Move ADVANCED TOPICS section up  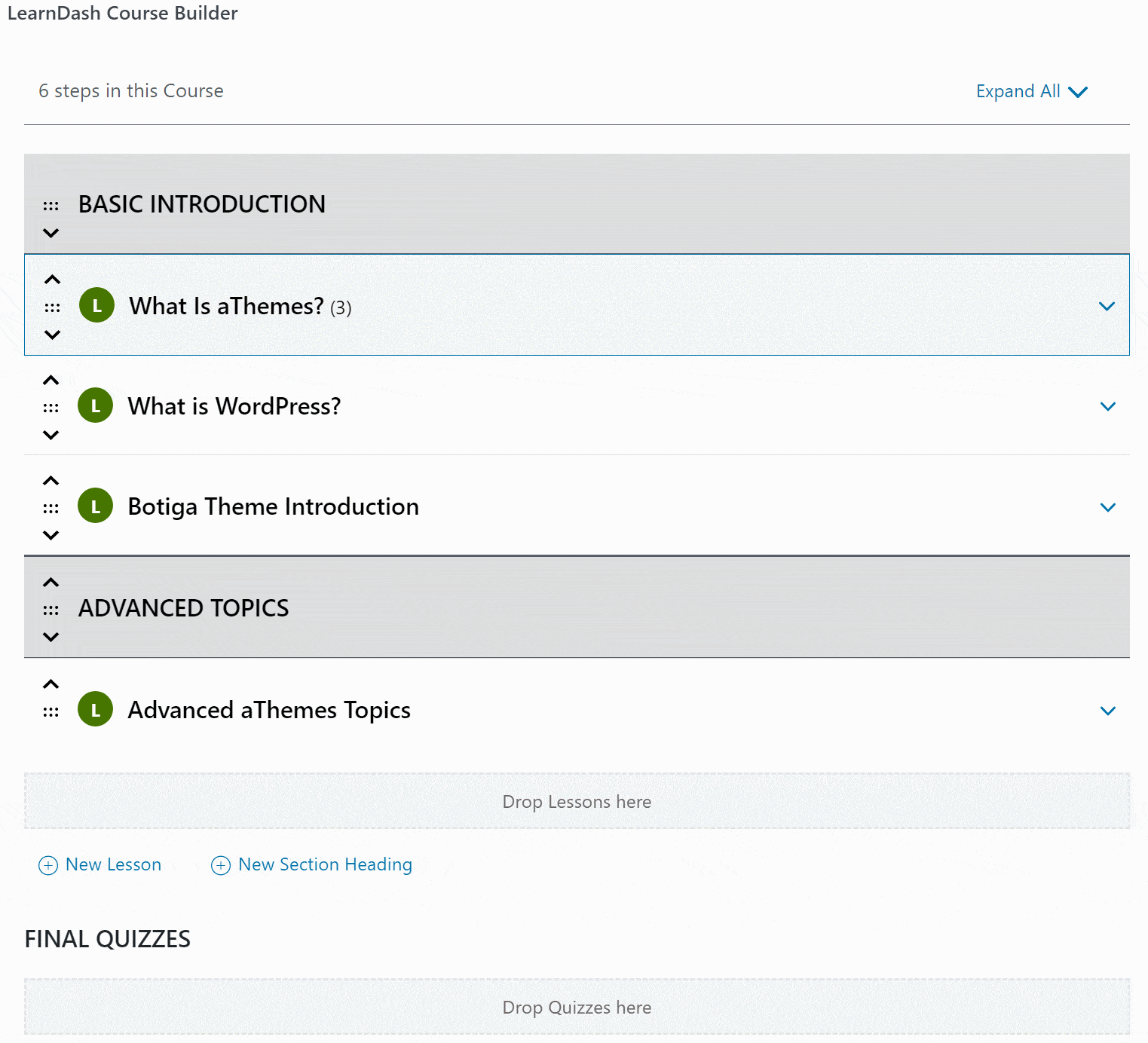(51, 583)
